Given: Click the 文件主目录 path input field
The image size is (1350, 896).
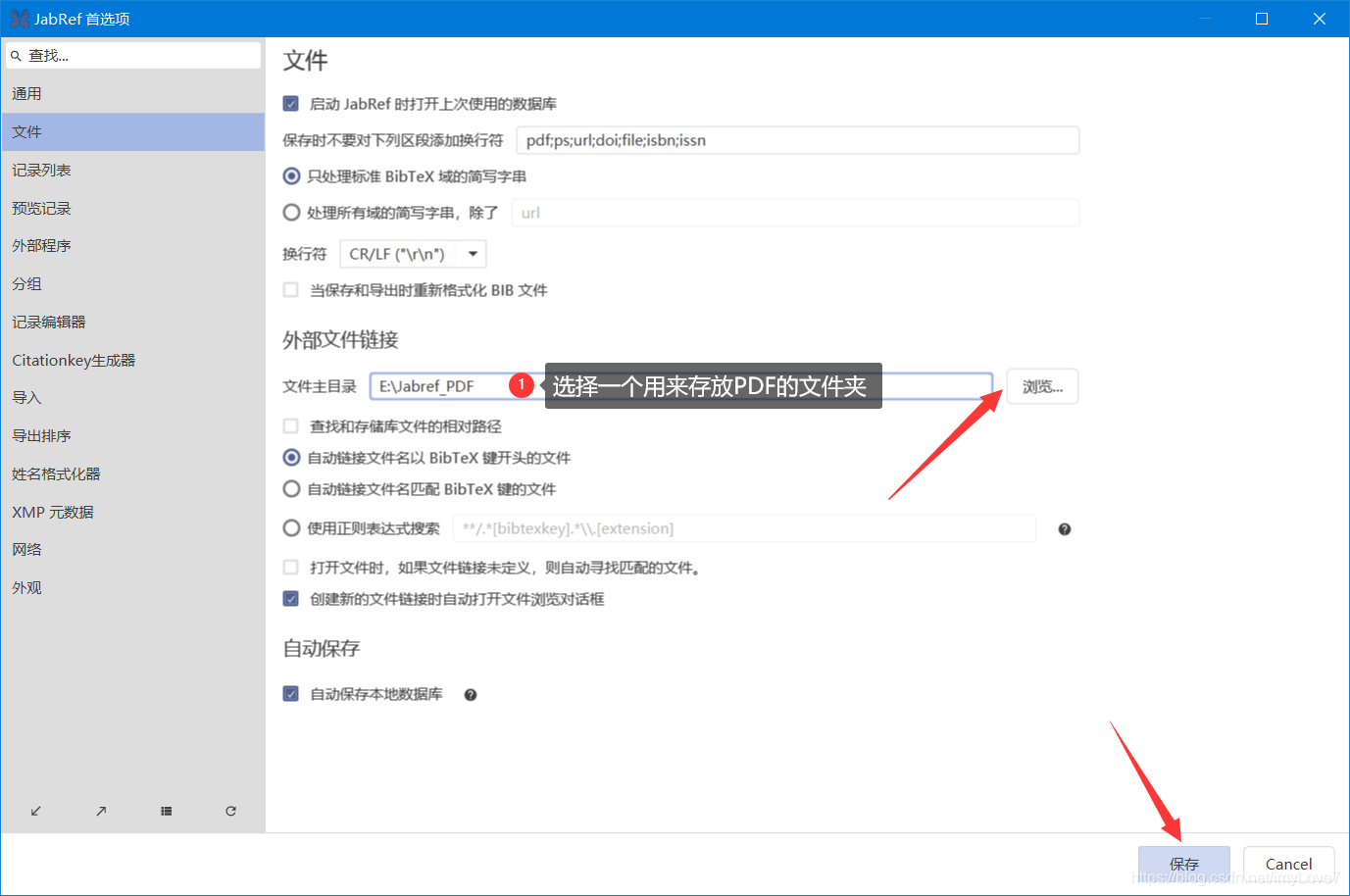Looking at the screenshot, I should coord(681,386).
